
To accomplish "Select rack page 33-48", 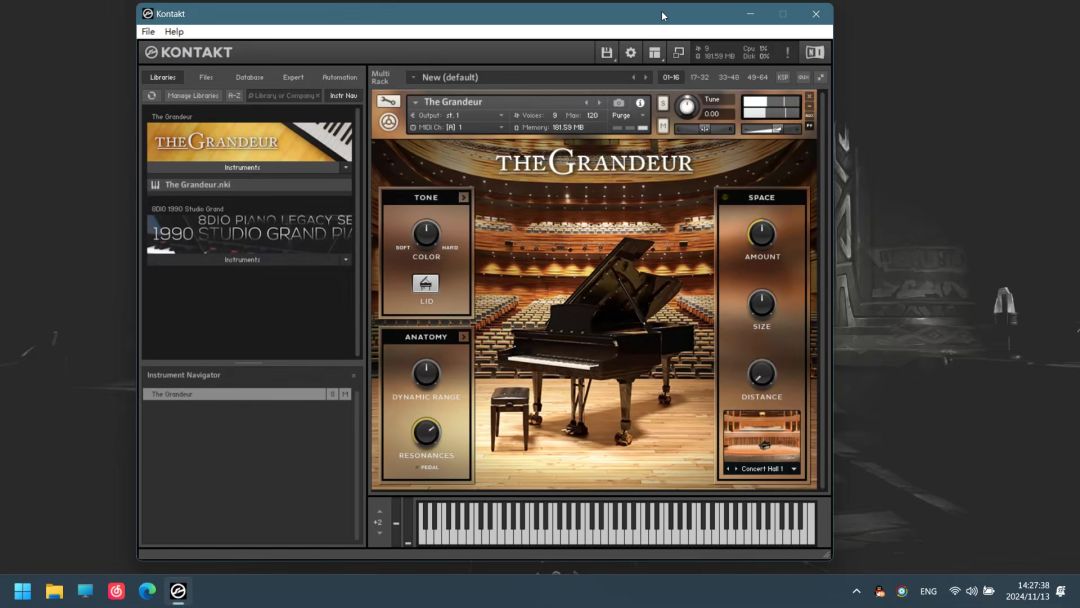I will click(728, 77).
